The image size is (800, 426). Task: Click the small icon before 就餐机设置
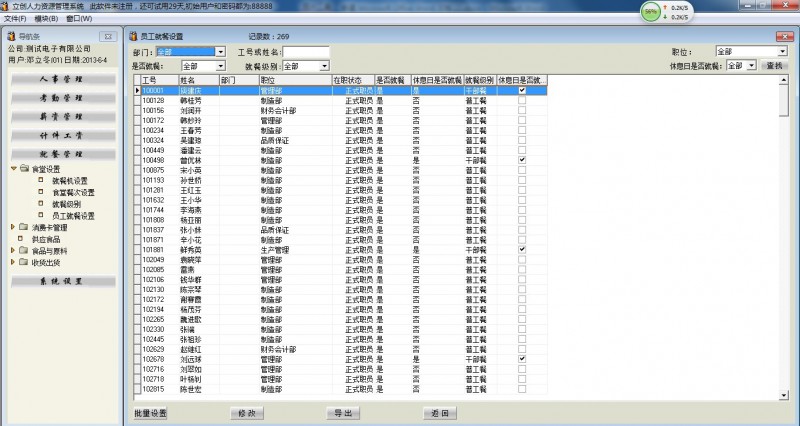tap(40, 181)
